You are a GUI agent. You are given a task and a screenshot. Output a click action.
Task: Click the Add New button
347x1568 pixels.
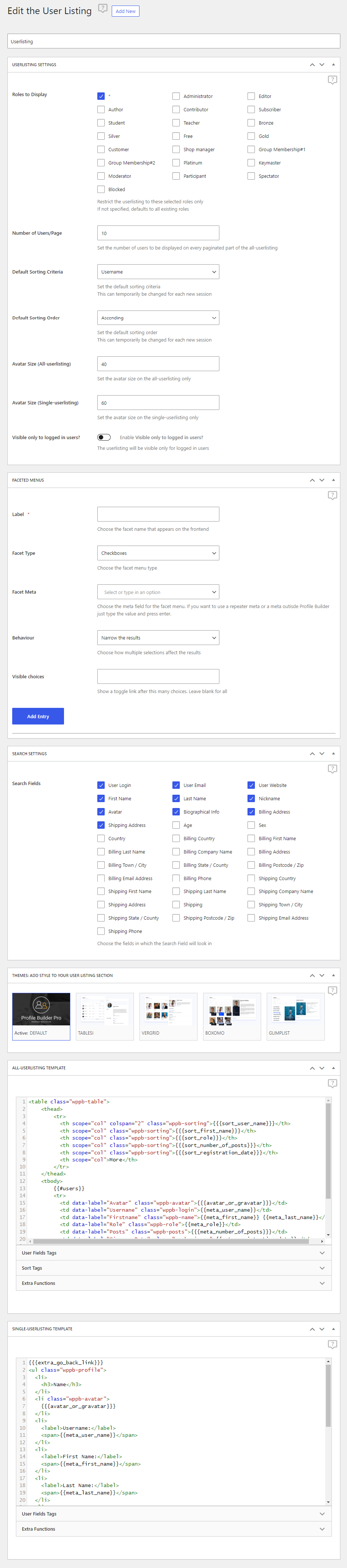(125, 11)
